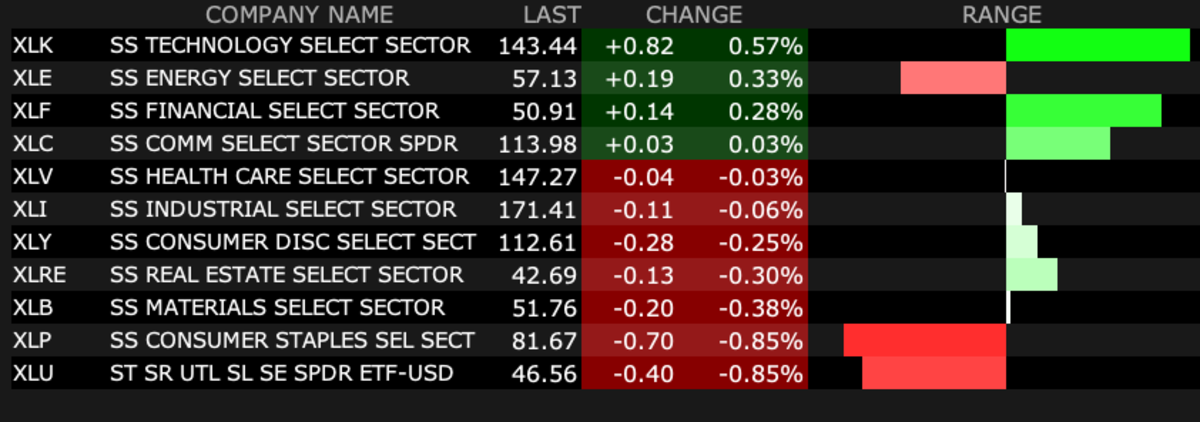Click SS HEALTH CARE SELECT SECTOR name
Screen dimensions: 1200x422
pyautogui.click(x=289, y=177)
